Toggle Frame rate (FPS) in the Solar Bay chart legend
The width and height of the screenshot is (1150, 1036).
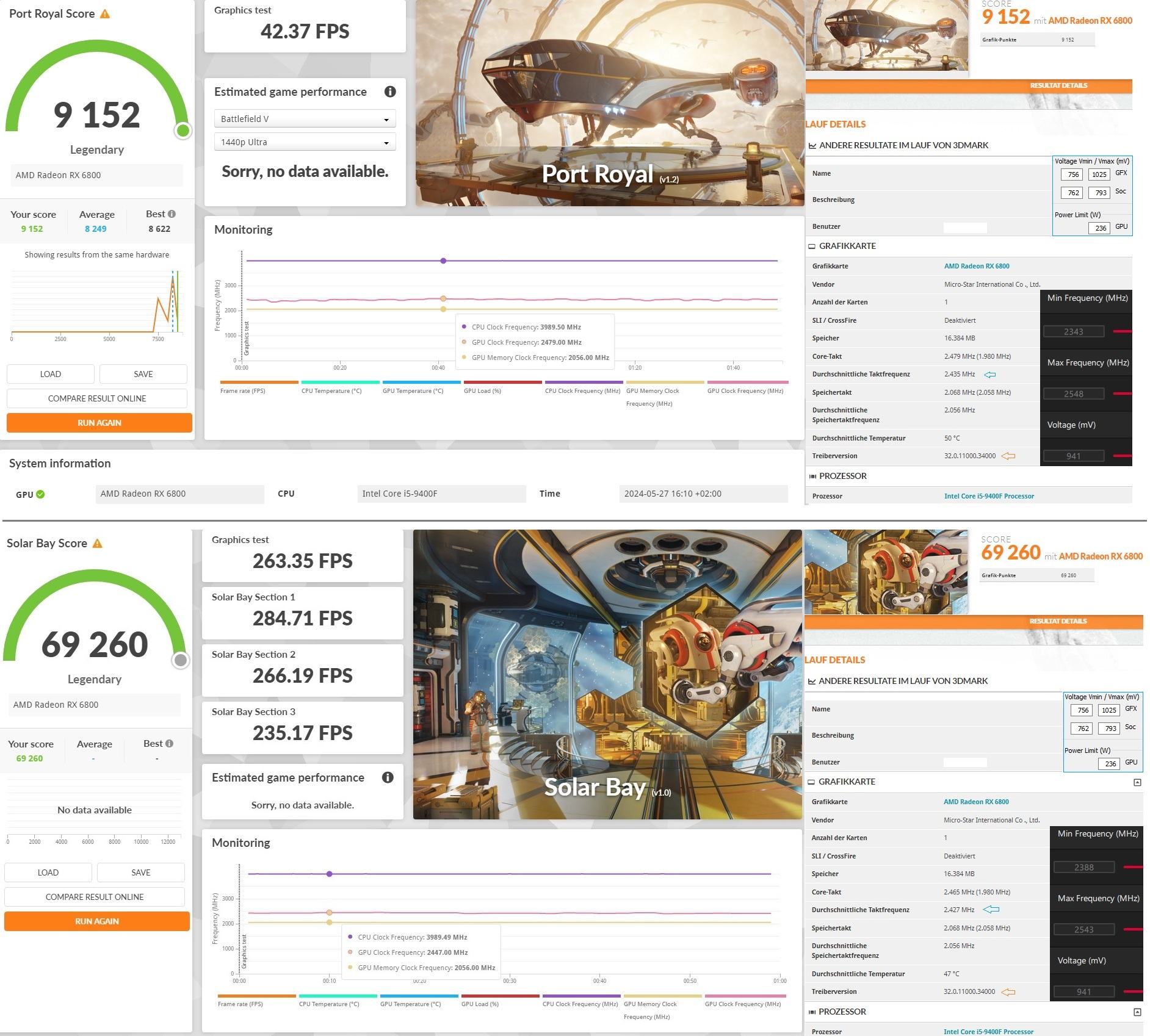click(x=256, y=1000)
